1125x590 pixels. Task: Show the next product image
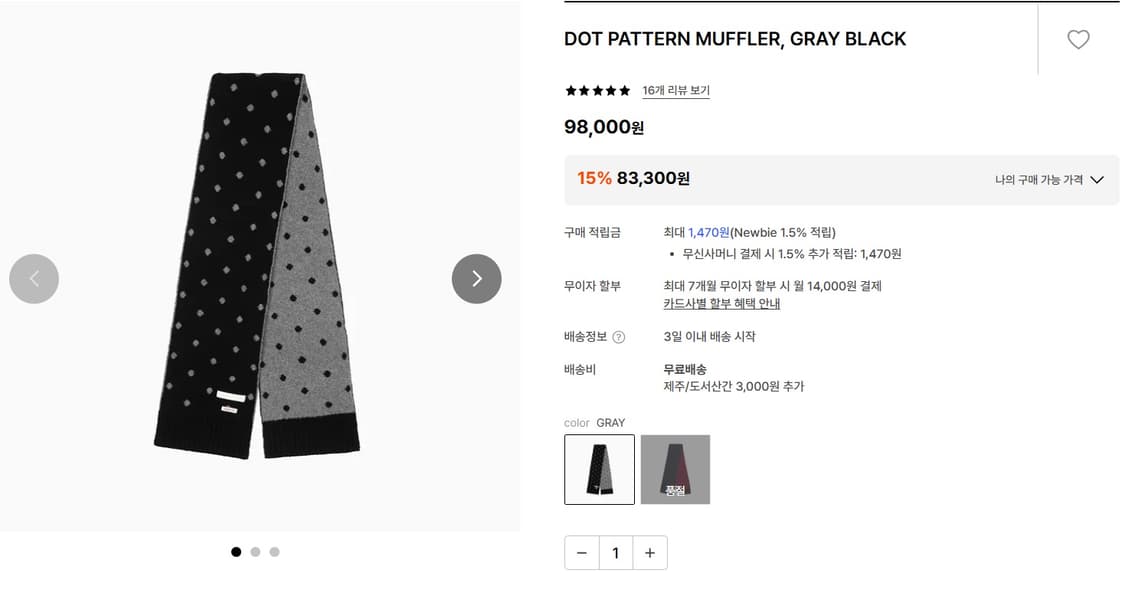pos(477,279)
